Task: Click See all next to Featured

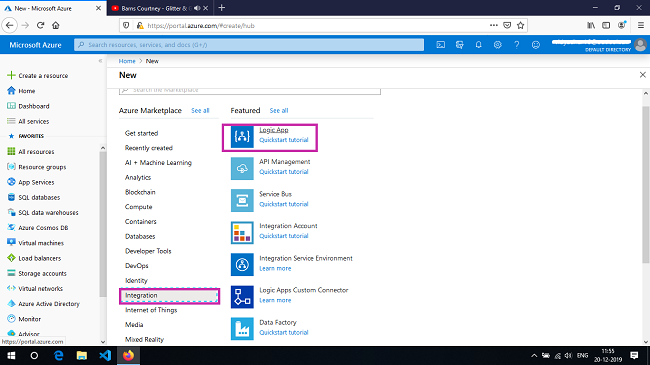Action: click(279, 110)
